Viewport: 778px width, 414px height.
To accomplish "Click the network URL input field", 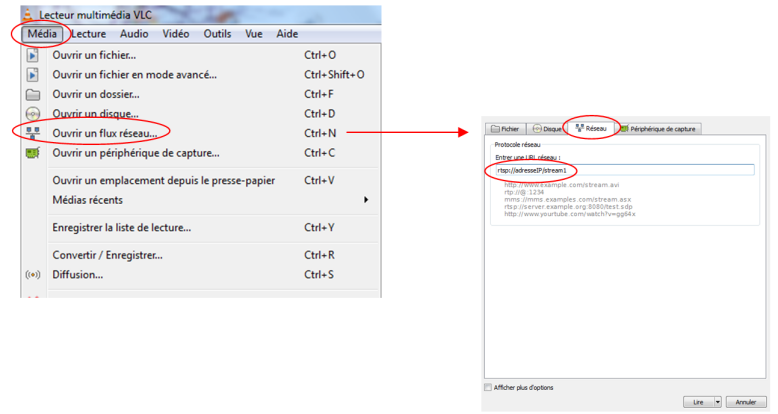I will pos(624,170).
